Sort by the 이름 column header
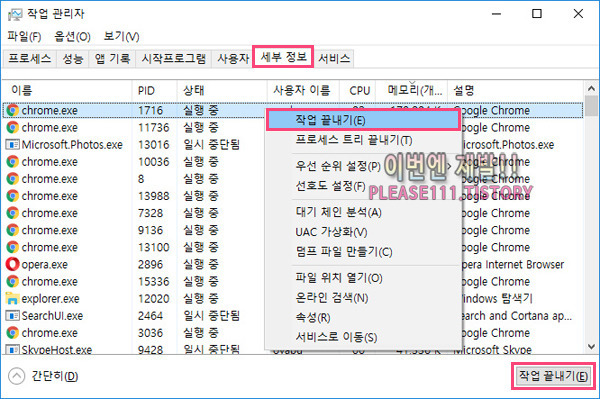600x399 pixels. 67,91
